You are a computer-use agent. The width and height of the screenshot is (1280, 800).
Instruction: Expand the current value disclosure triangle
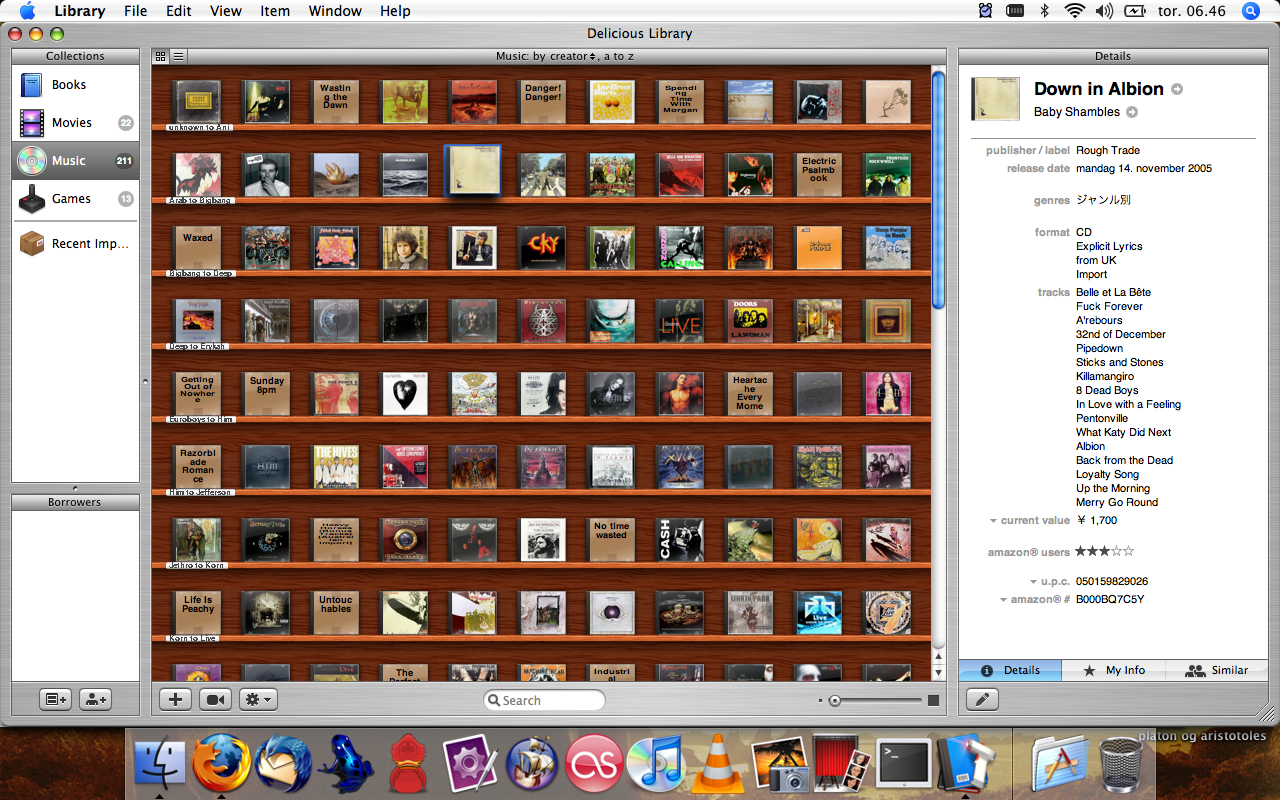click(x=993, y=521)
